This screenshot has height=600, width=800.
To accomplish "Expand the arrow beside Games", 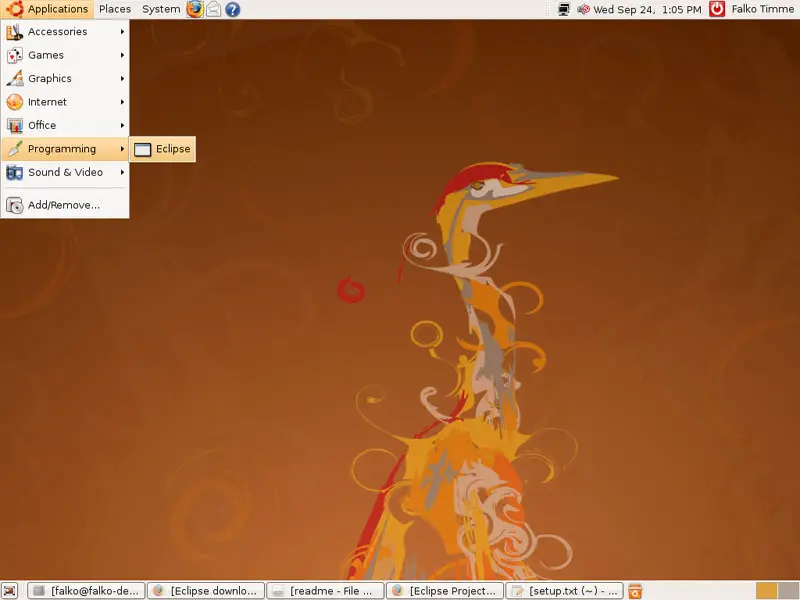I will click(122, 55).
